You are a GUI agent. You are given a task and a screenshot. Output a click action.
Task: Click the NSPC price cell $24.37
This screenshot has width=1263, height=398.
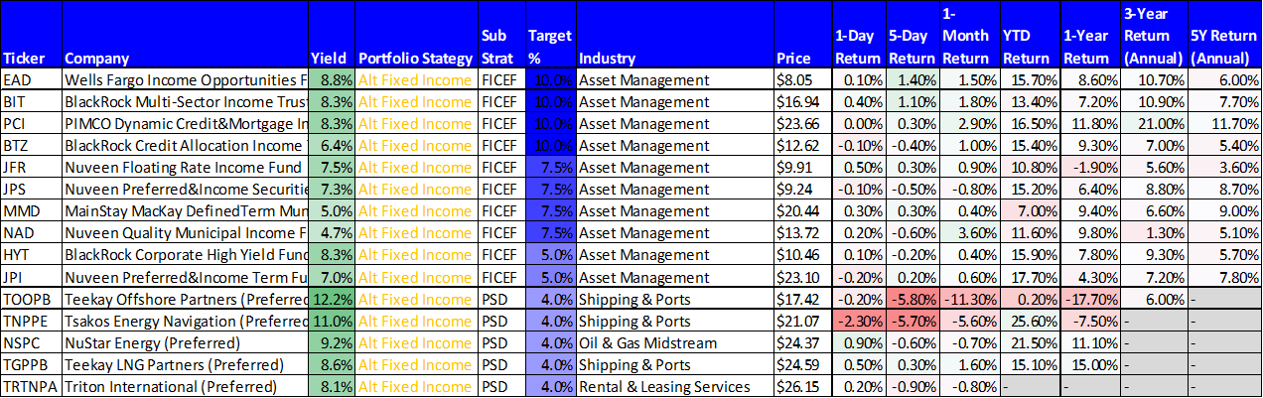click(x=803, y=342)
